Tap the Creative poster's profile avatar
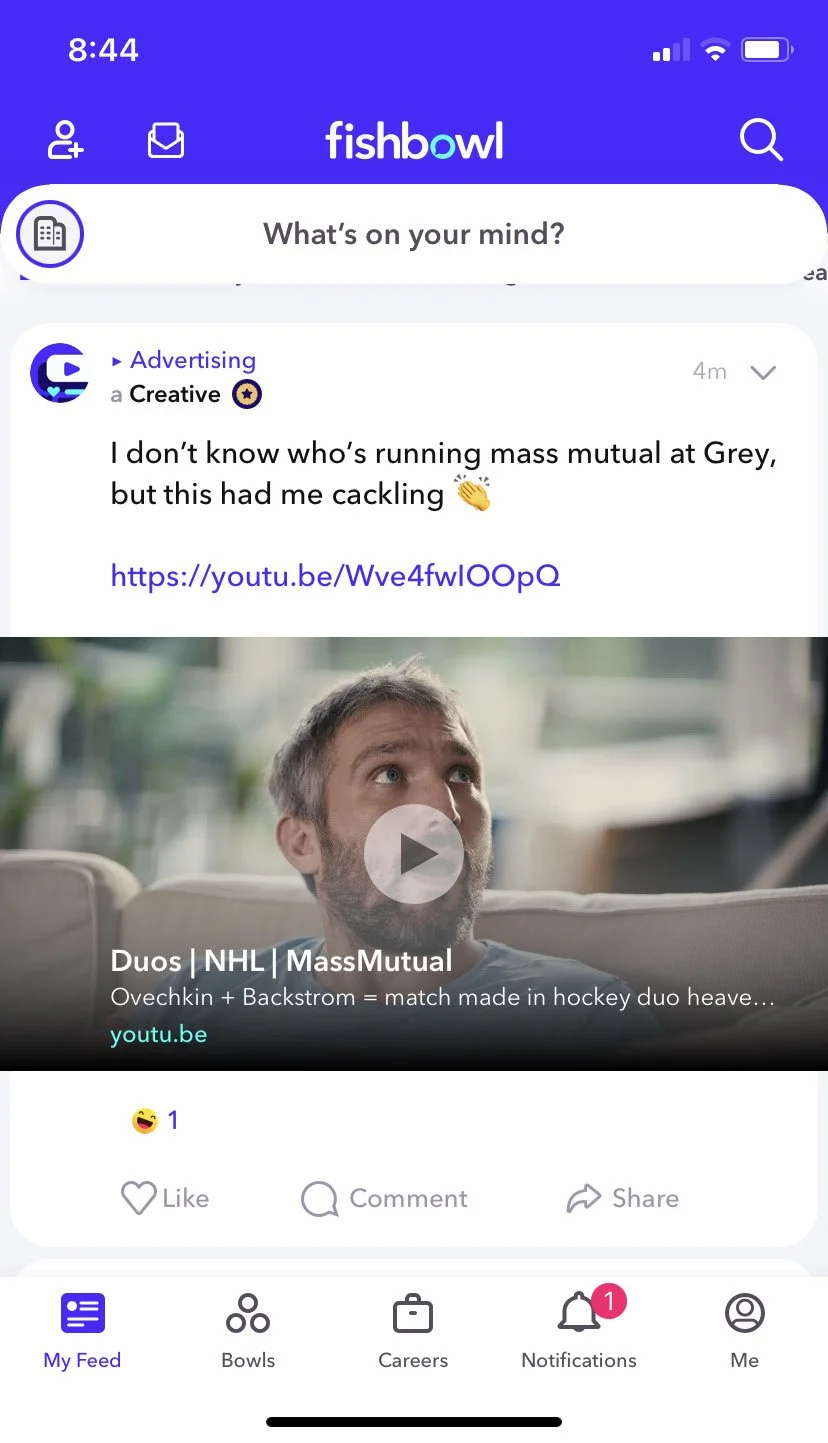Image resolution: width=828 pixels, height=1443 pixels. tap(60, 372)
